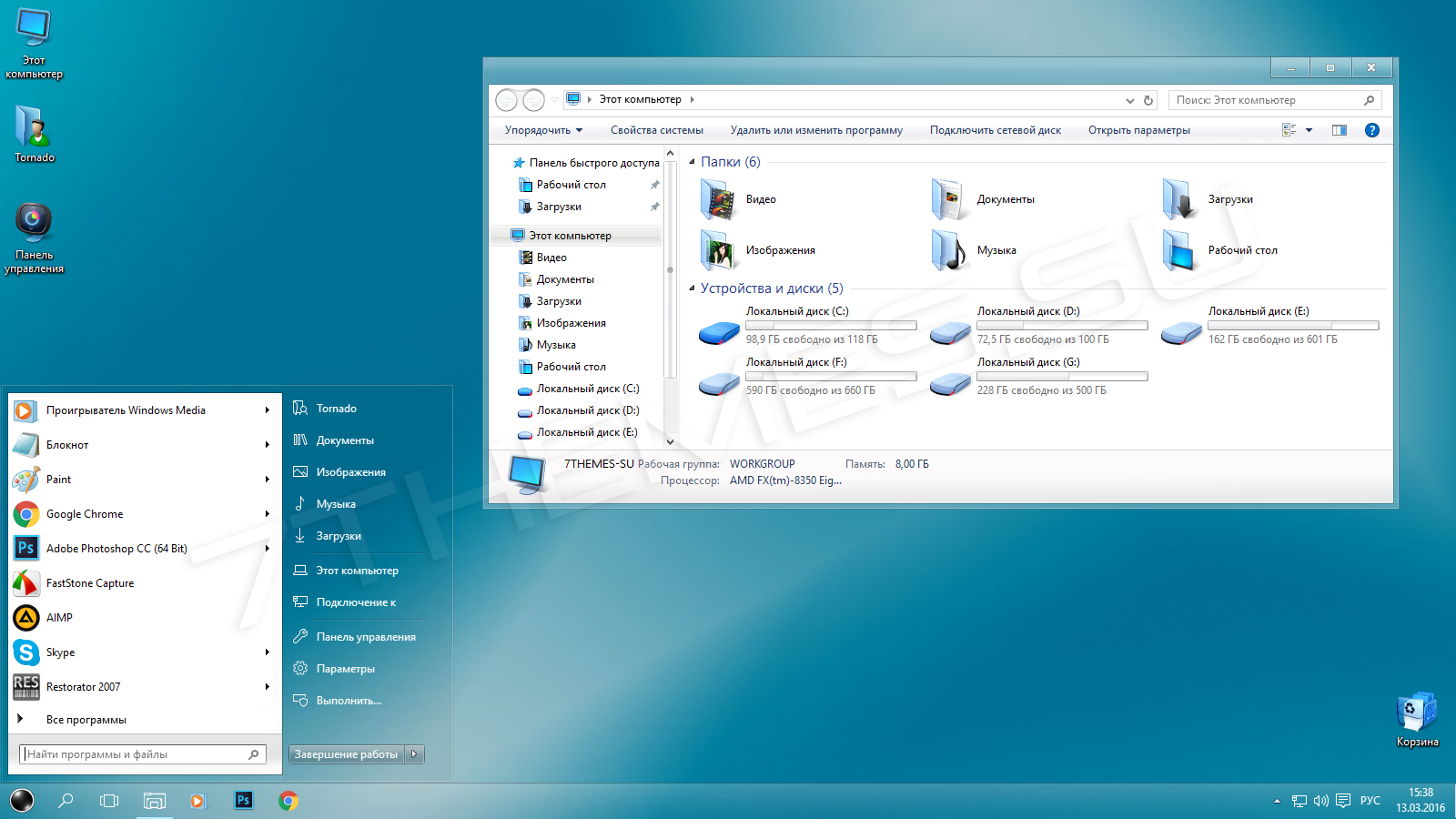The height and width of the screenshot is (819, 1456).
Task: Open the Корзина recycle bin icon
Action: 1417,720
